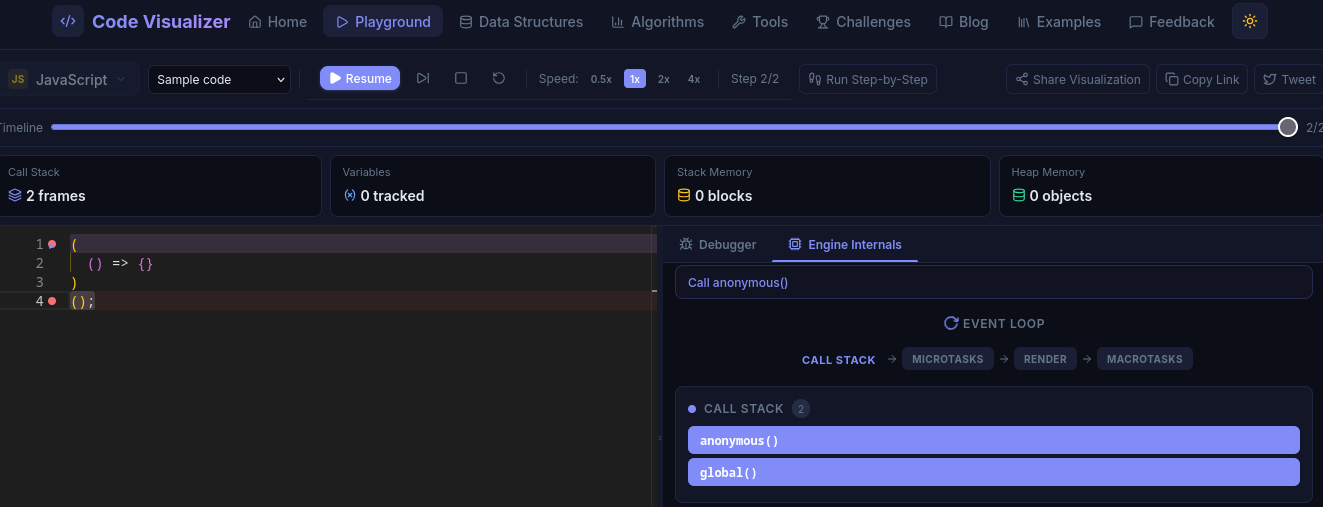Set speed to 1x
The width and height of the screenshot is (1323, 507).
635,79
